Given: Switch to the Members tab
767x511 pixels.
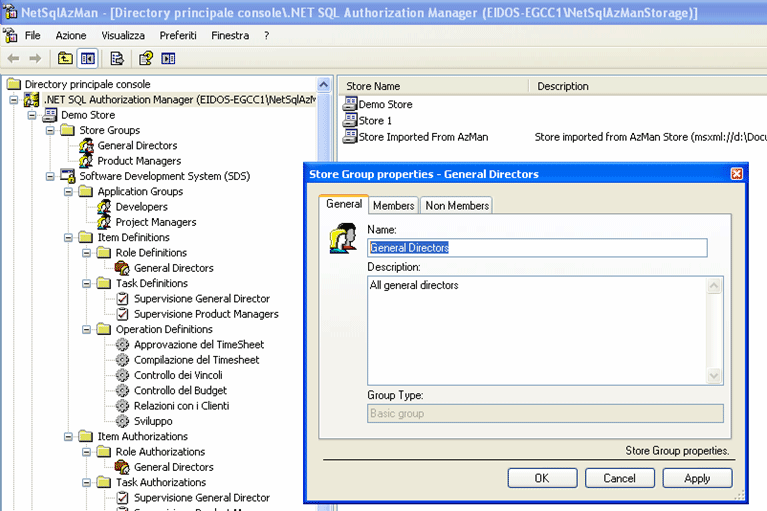Looking at the screenshot, I should click(394, 206).
